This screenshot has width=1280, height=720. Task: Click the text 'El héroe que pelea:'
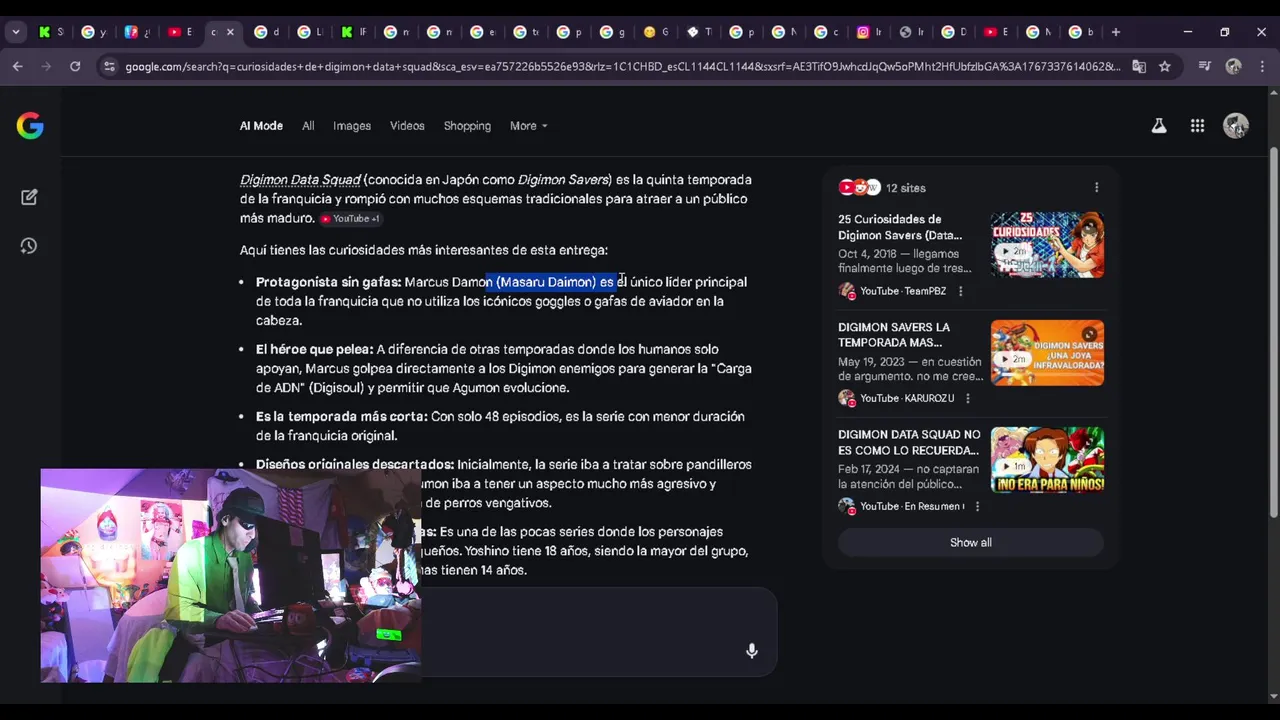tap(314, 349)
